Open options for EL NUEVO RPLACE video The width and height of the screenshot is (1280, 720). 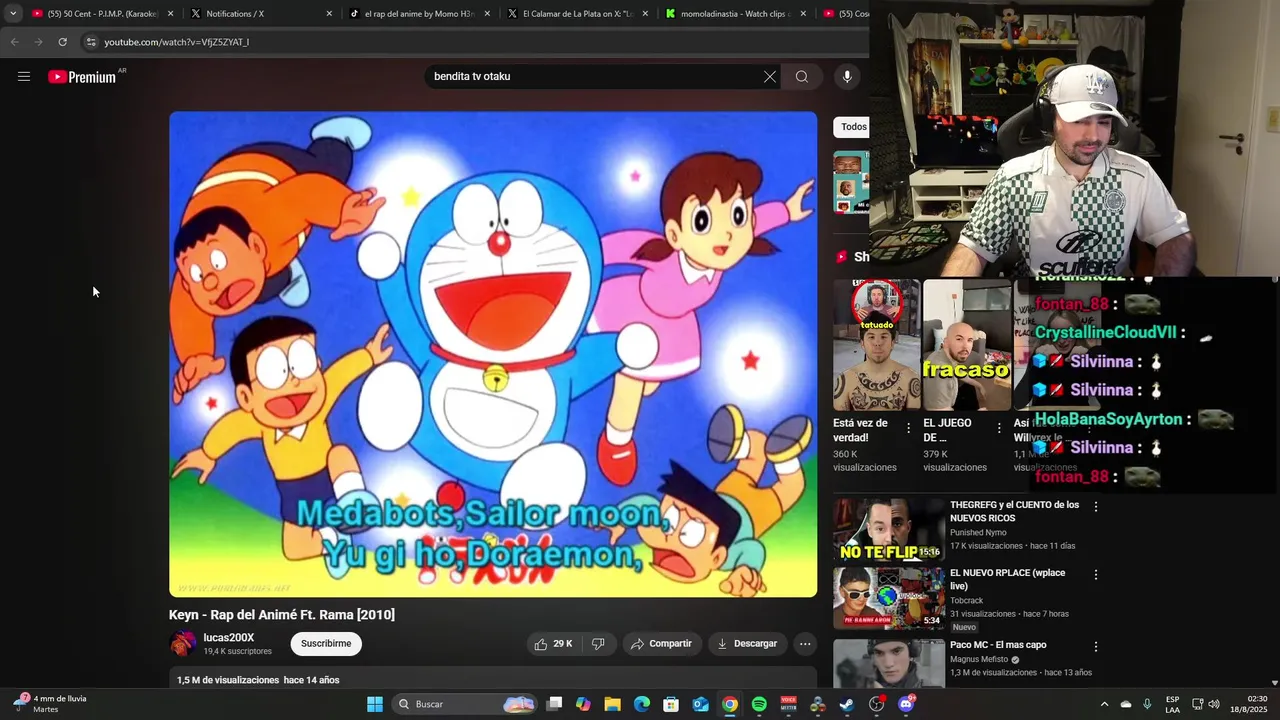click(1096, 575)
